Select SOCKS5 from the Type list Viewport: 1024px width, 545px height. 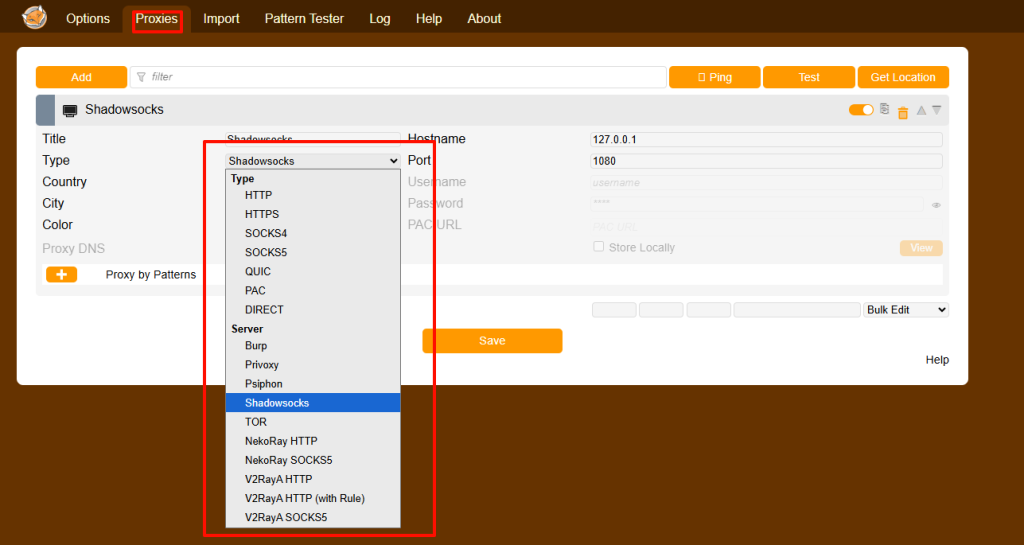266,252
